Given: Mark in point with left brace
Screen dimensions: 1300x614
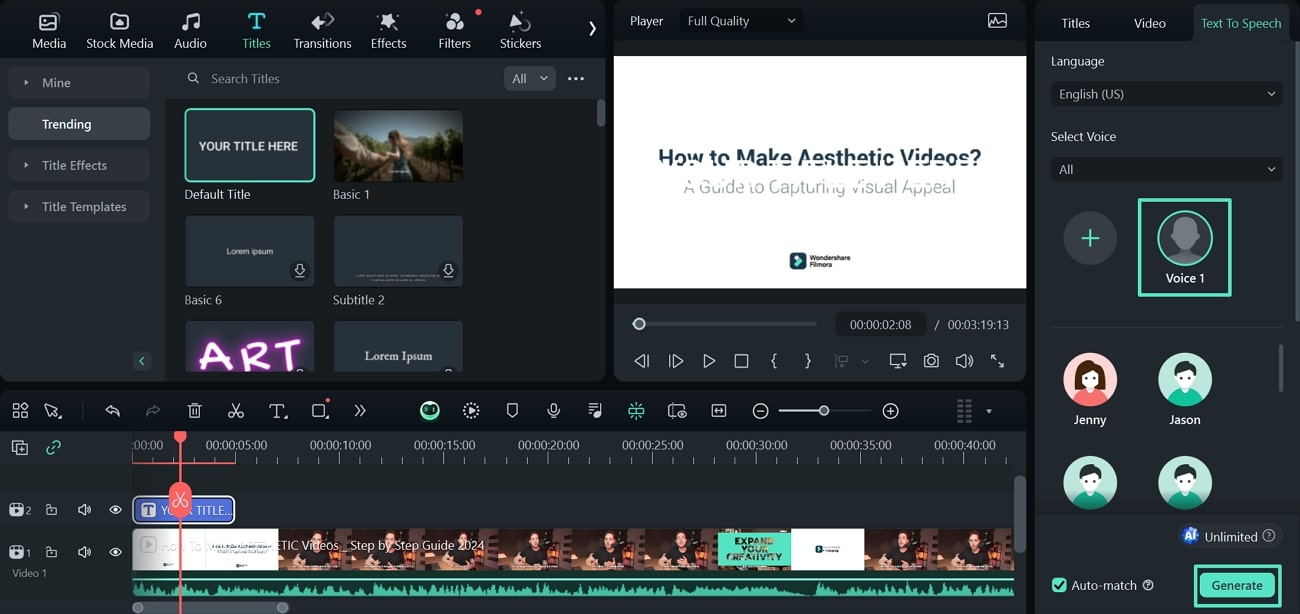Looking at the screenshot, I should pos(774,361).
